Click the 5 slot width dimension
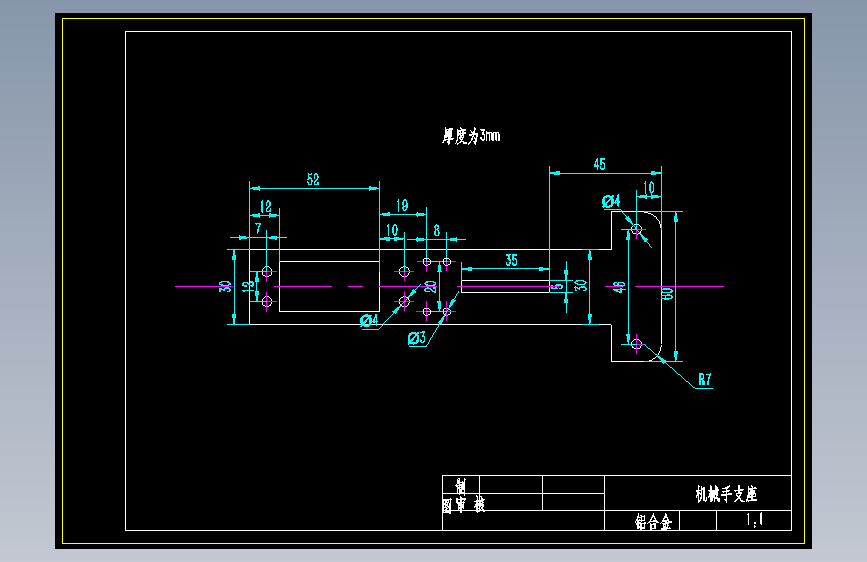 (558, 286)
